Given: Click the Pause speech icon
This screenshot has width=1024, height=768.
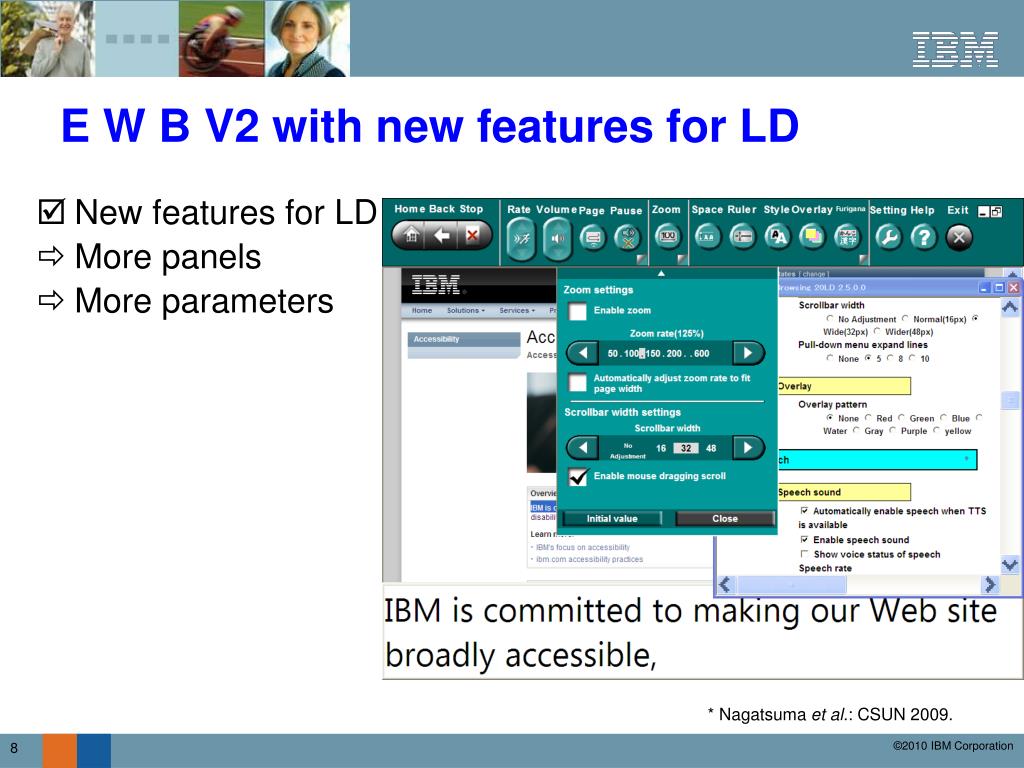Looking at the screenshot, I should (x=628, y=237).
